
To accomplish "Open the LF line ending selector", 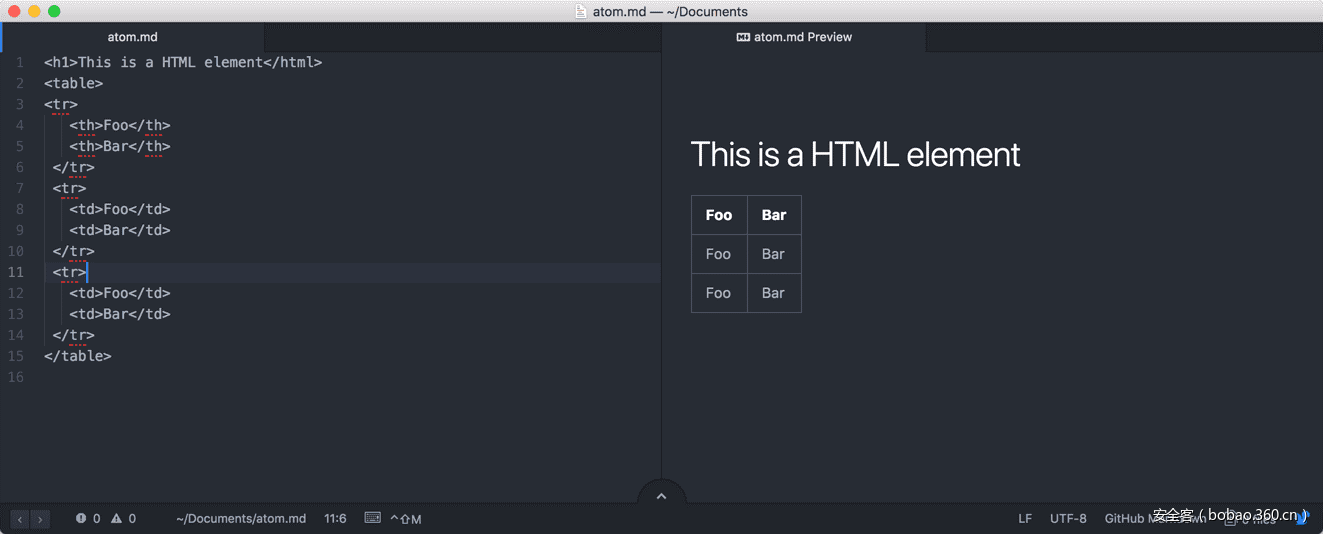I will click(1025, 519).
